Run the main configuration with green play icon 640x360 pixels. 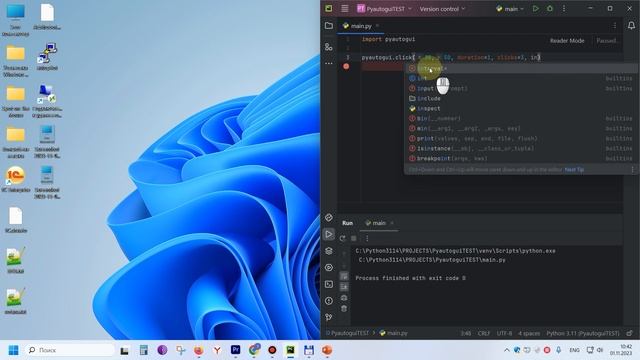(x=536, y=9)
